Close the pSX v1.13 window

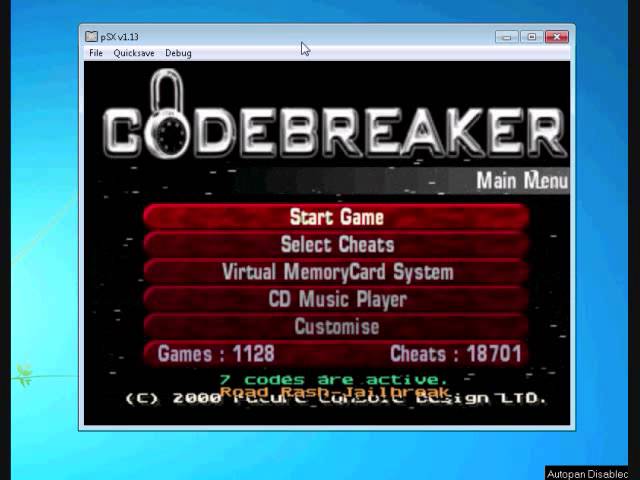(557, 37)
